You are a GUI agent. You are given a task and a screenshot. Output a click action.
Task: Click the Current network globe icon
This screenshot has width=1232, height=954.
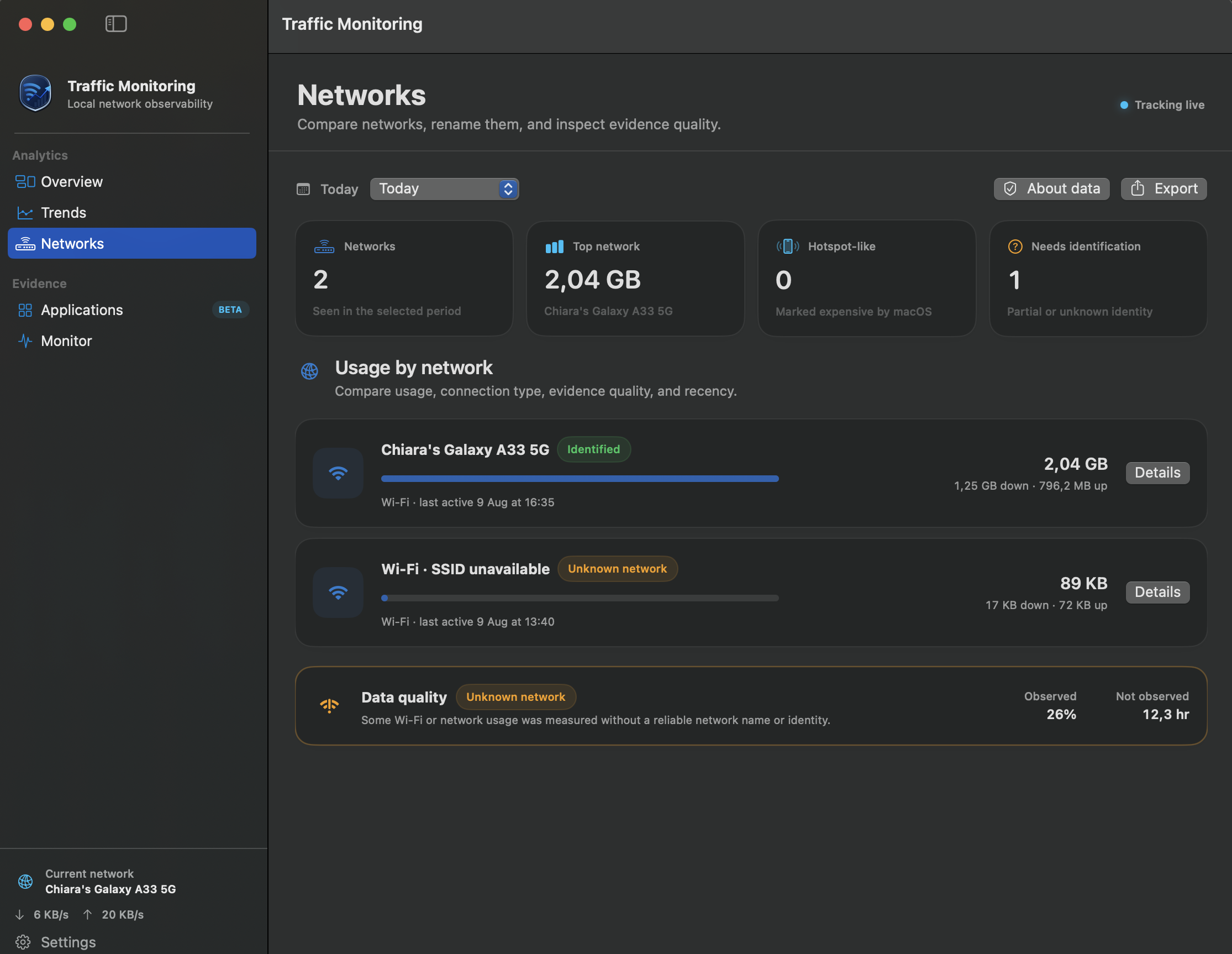point(25,881)
